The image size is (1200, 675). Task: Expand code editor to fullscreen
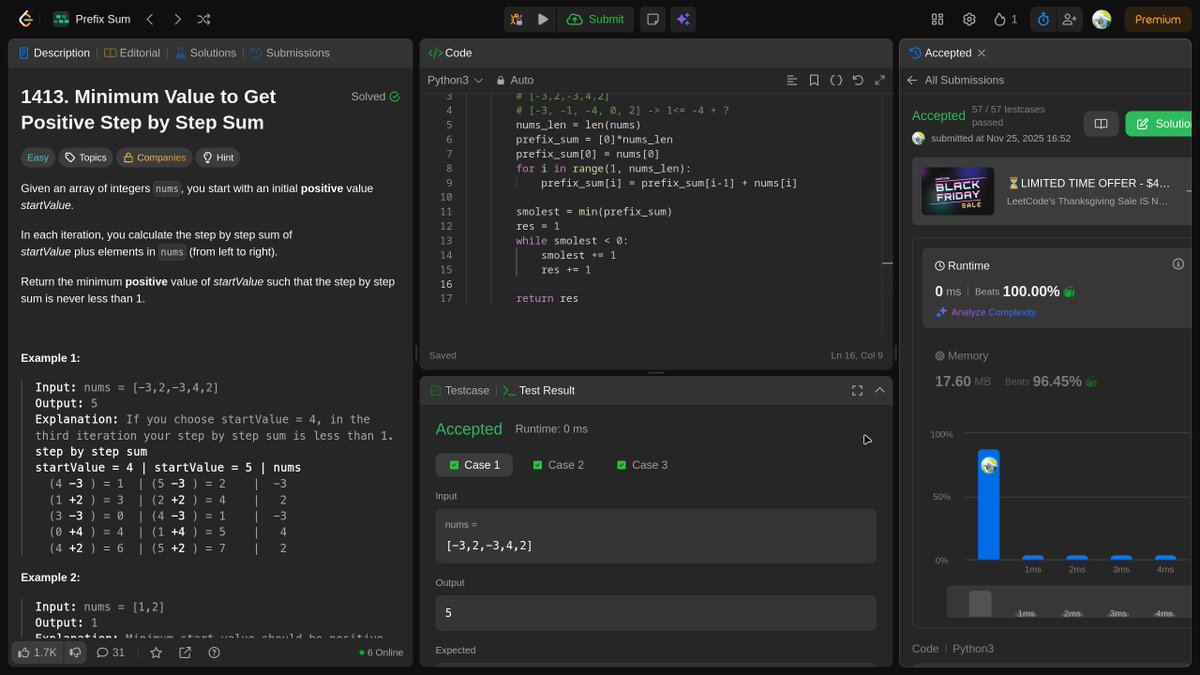point(880,80)
